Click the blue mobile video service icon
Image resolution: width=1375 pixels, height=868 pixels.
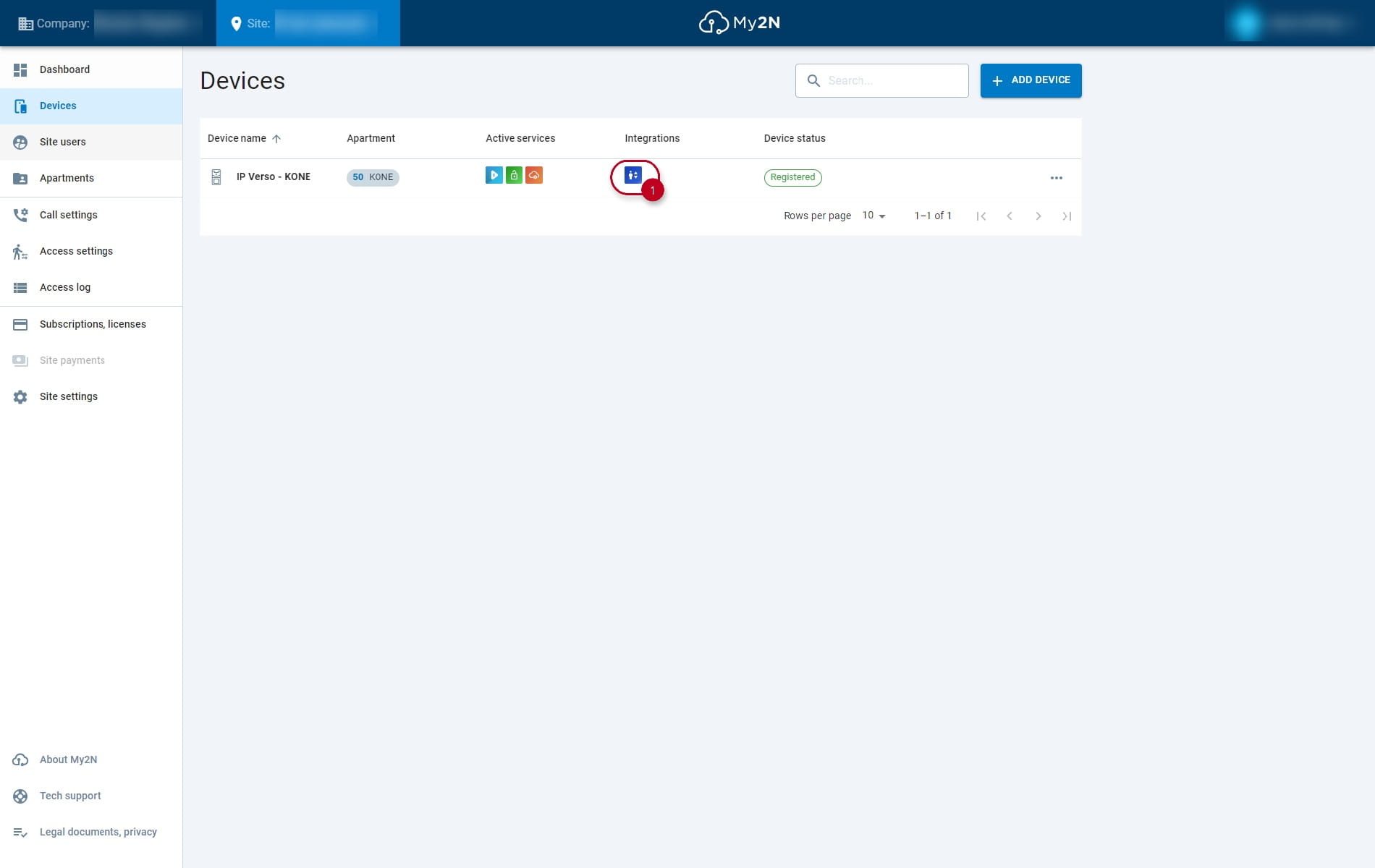[494, 175]
